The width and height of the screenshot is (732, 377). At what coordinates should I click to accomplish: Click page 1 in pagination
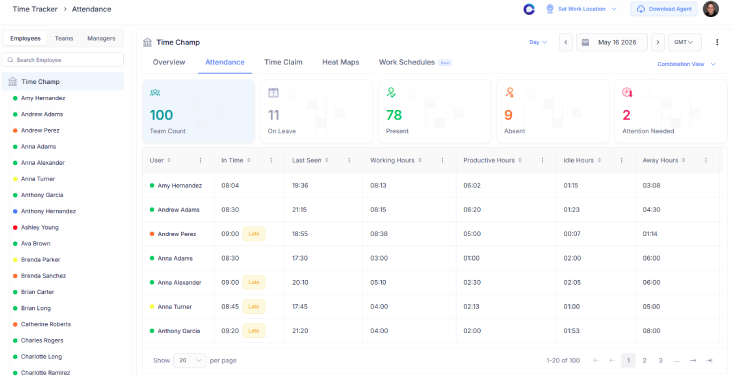628,360
